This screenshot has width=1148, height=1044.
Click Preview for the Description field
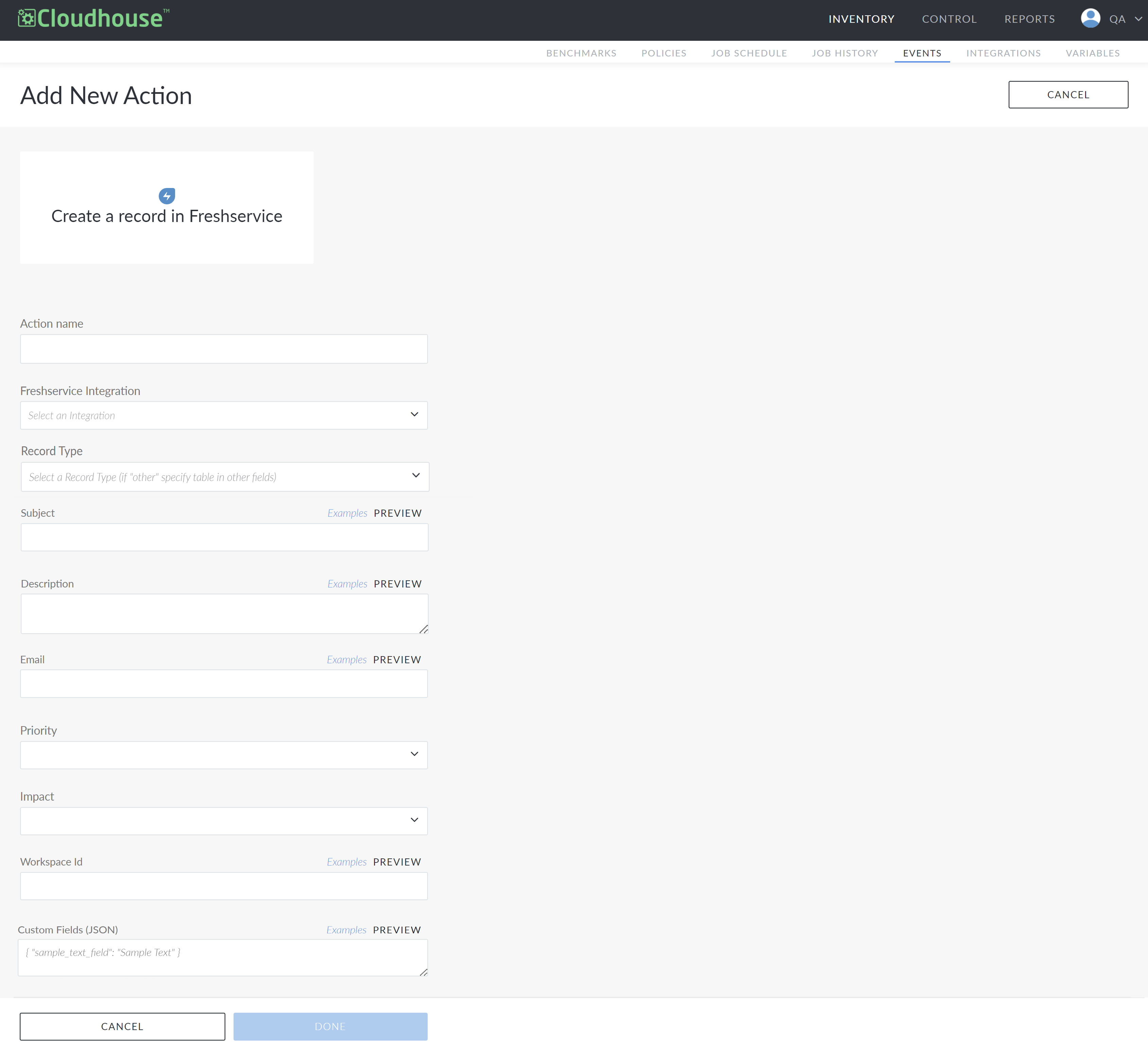(397, 583)
